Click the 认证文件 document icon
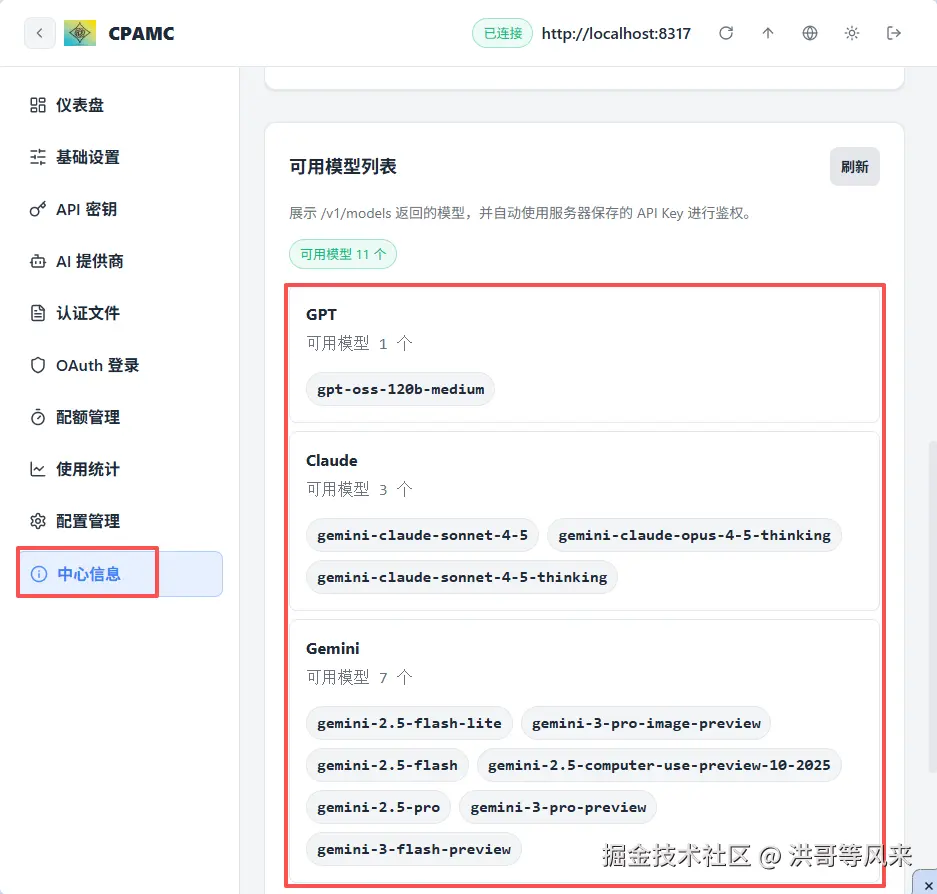The image size is (937, 894). point(37,313)
